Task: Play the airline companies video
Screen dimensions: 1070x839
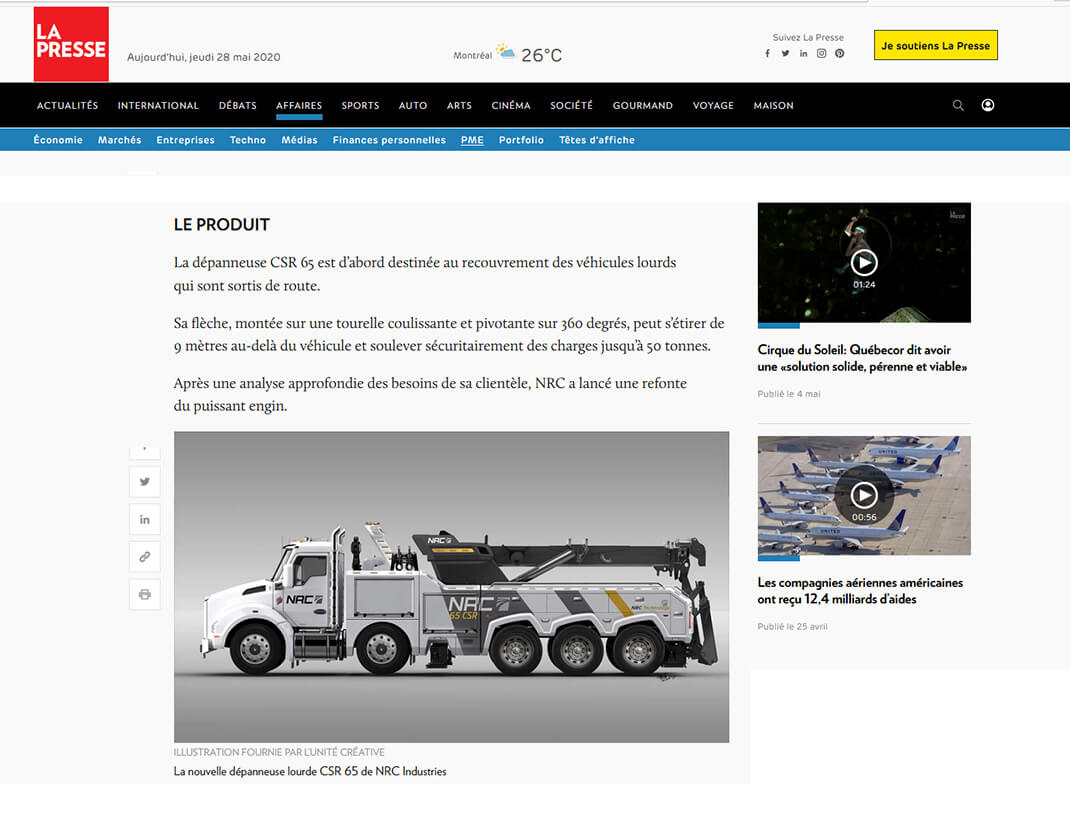Action: click(864, 495)
